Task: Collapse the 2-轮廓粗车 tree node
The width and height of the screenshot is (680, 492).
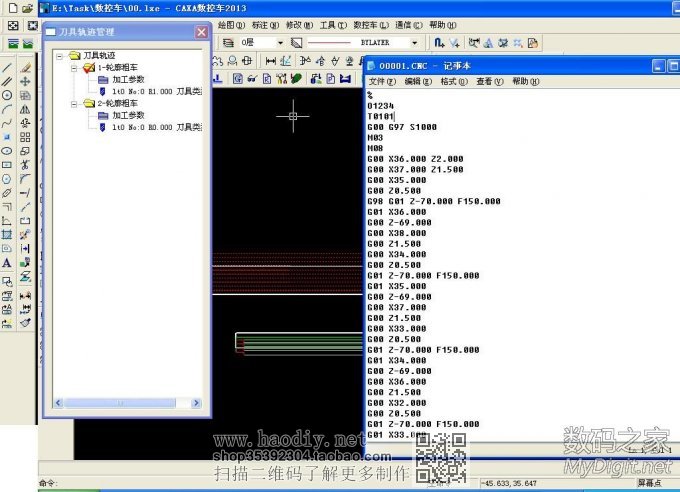Action: point(74,103)
